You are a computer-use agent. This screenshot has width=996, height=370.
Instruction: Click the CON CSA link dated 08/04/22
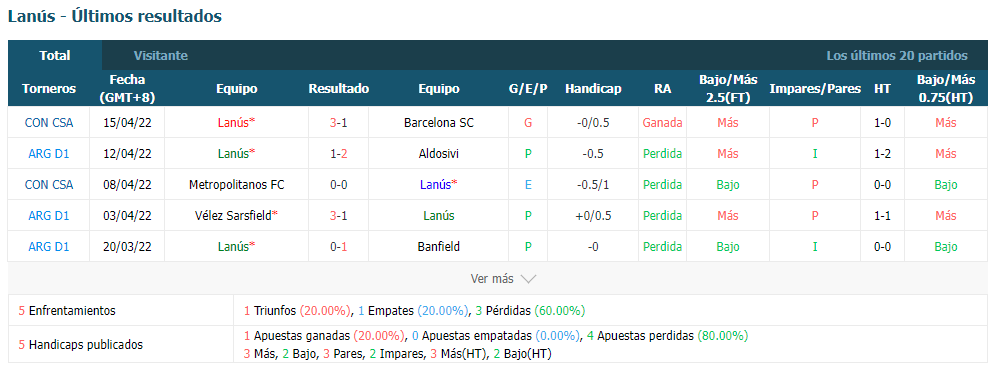tap(49, 184)
